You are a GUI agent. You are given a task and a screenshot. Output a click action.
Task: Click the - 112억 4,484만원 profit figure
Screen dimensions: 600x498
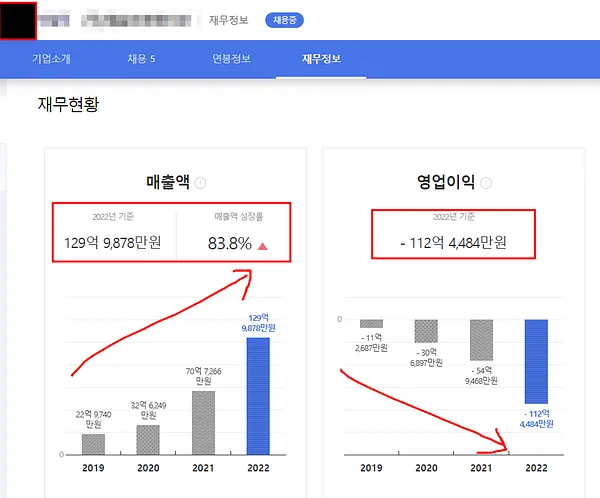point(453,243)
